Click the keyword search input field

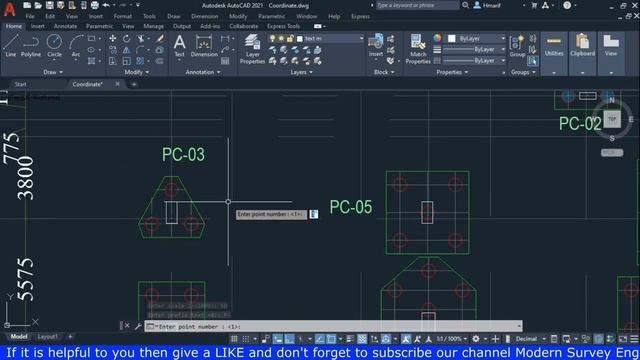pyautogui.click(x=417, y=5)
